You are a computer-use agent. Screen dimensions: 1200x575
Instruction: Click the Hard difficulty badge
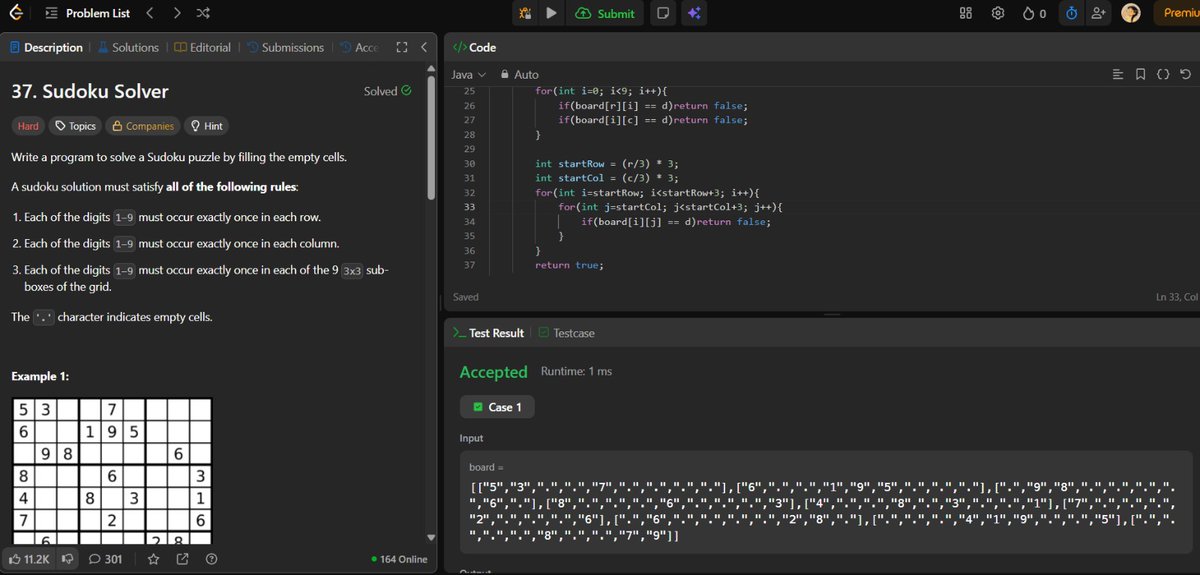point(28,126)
